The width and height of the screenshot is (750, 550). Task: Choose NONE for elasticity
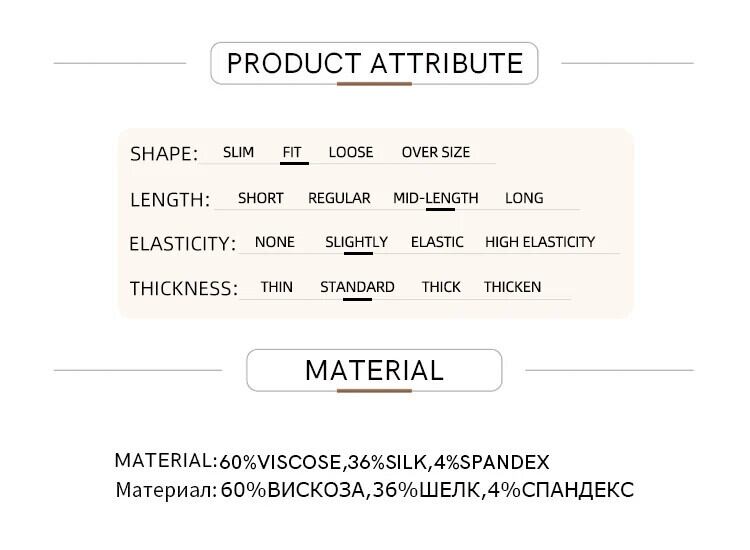pos(275,242)
